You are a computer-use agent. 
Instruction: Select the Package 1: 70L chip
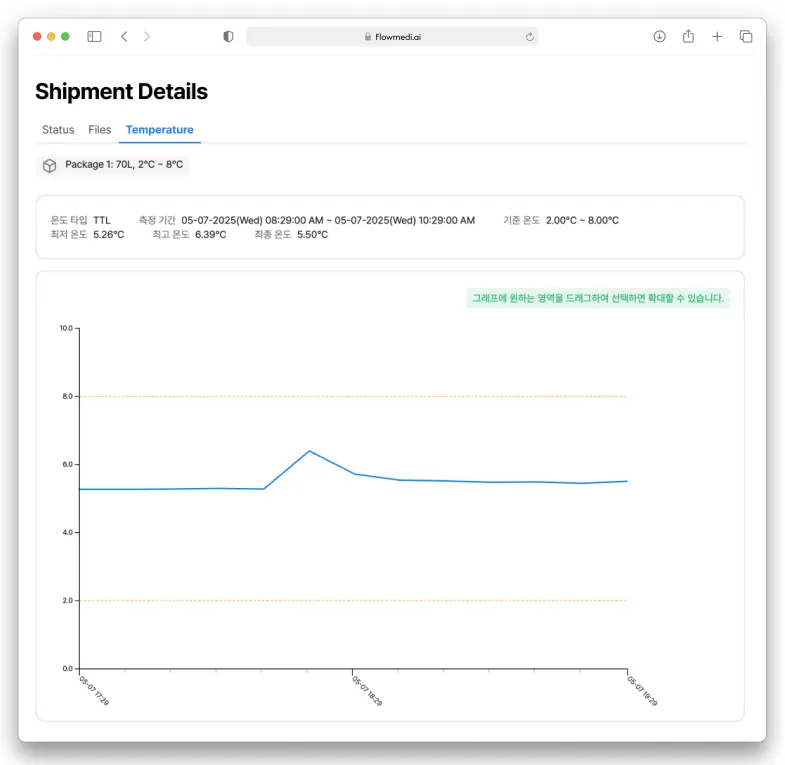(123, 165)
